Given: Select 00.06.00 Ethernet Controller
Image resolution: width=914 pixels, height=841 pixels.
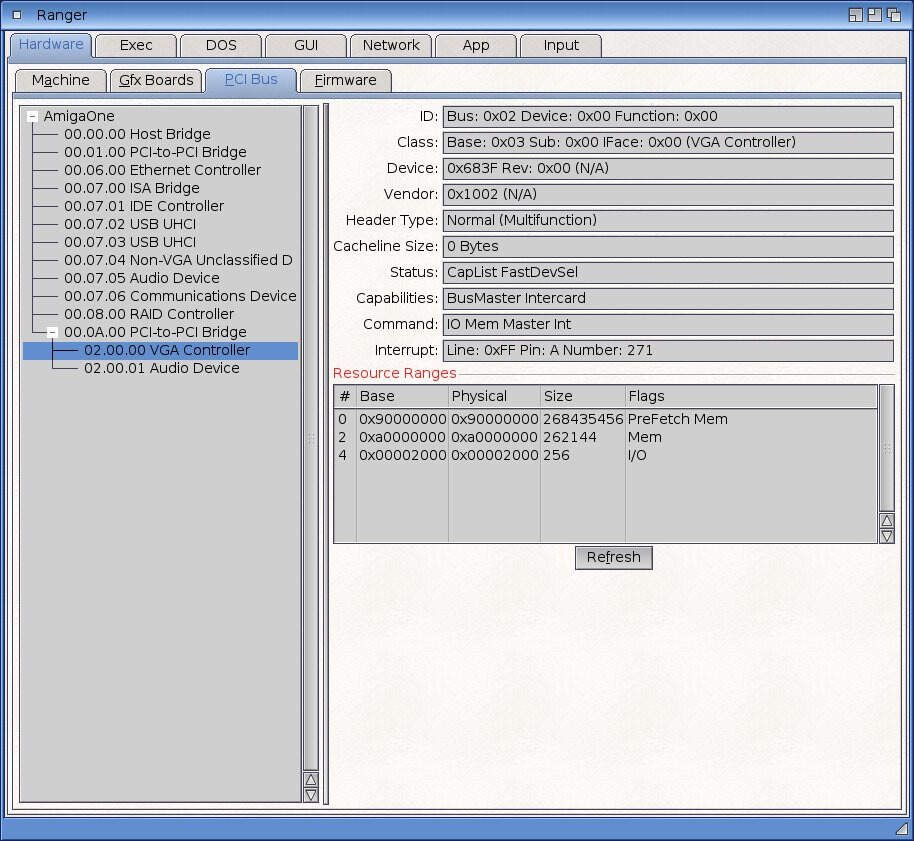Looking at the screenshot, I should 163,170.
